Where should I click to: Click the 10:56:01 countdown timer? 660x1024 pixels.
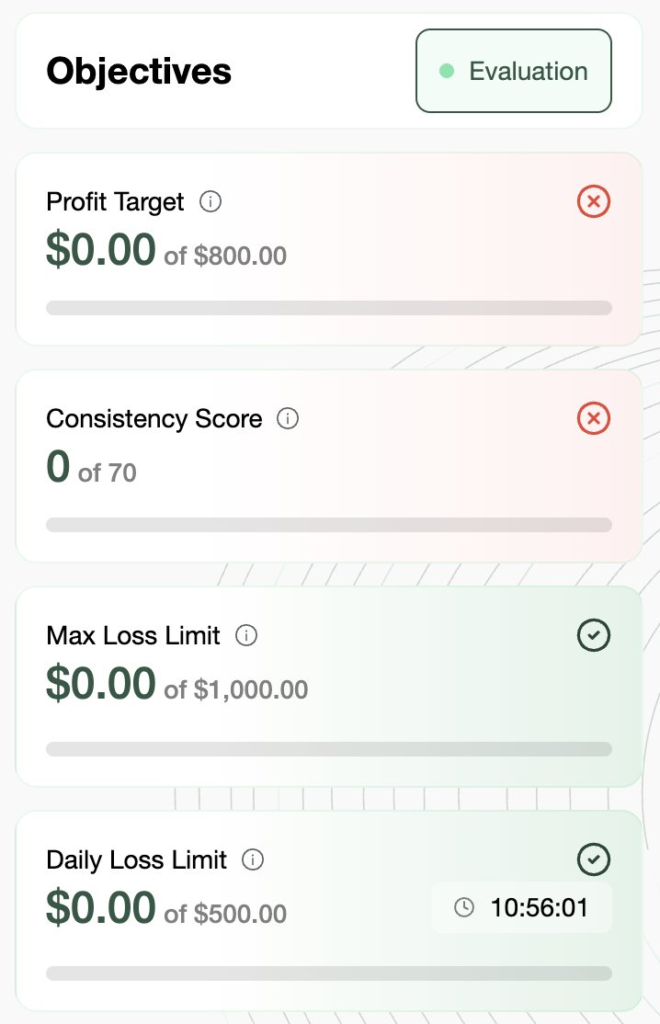click(538, 908)
